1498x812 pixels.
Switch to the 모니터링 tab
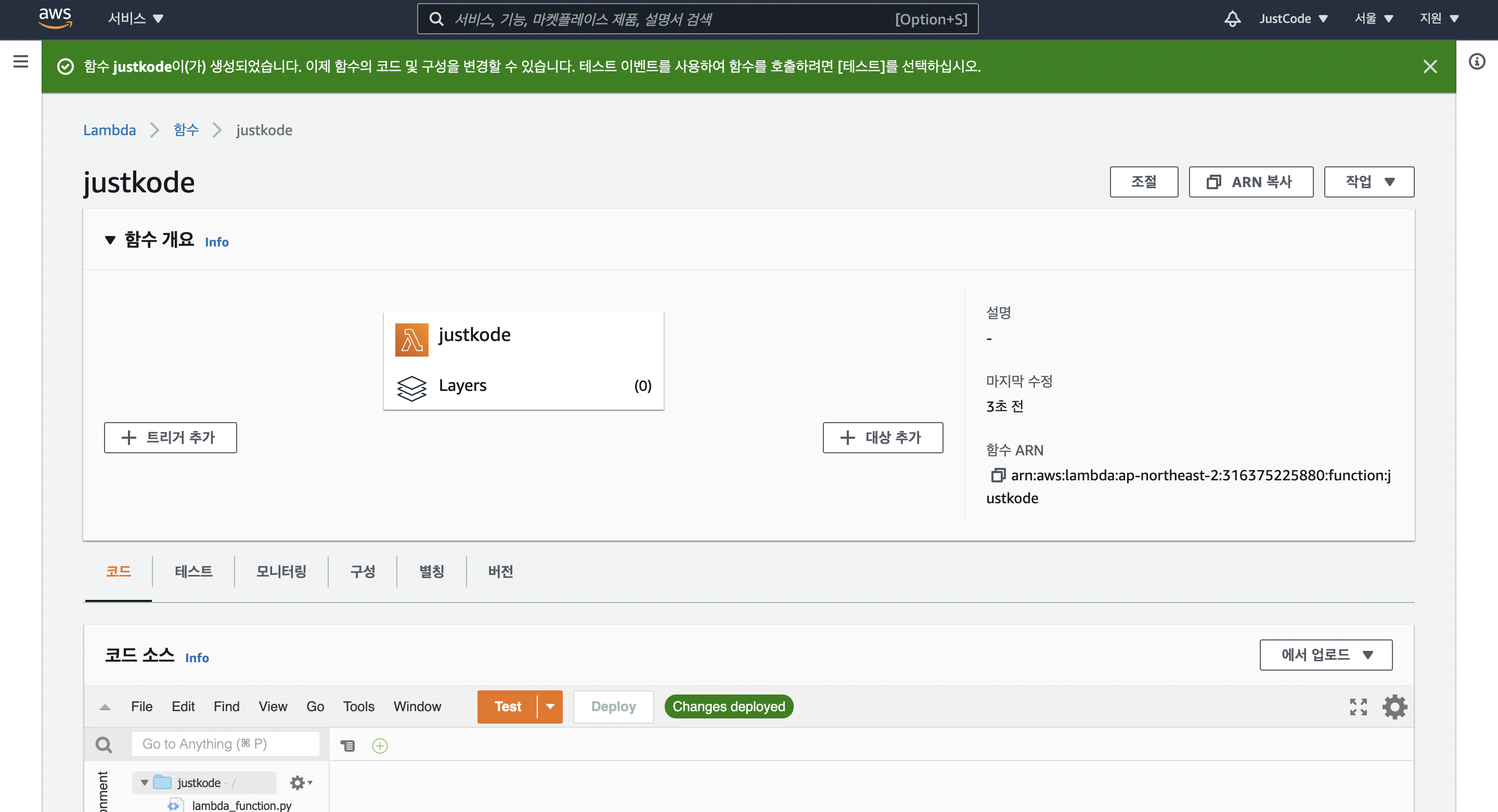pos(281,571)
